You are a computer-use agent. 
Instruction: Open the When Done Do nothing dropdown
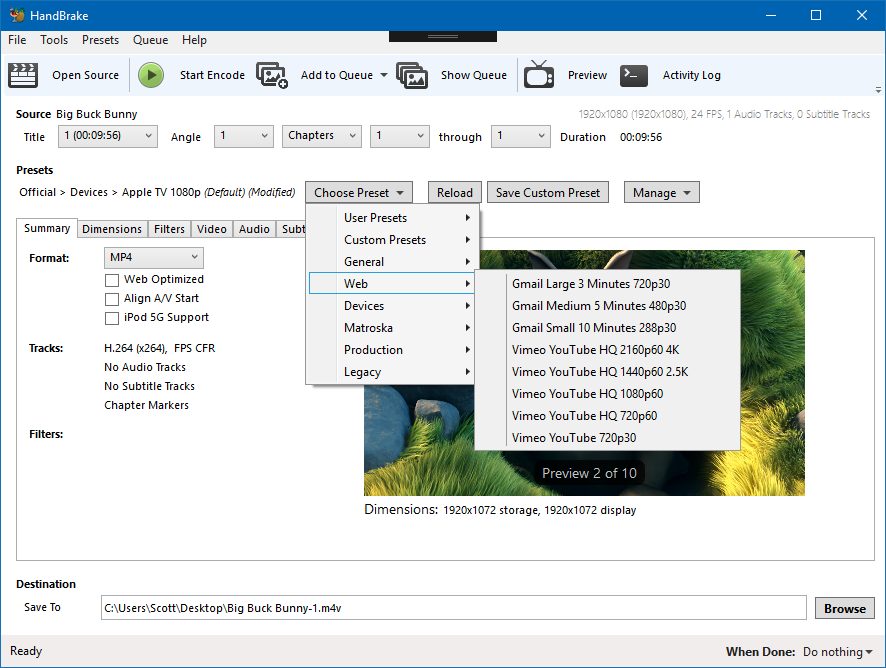[837, 652]
